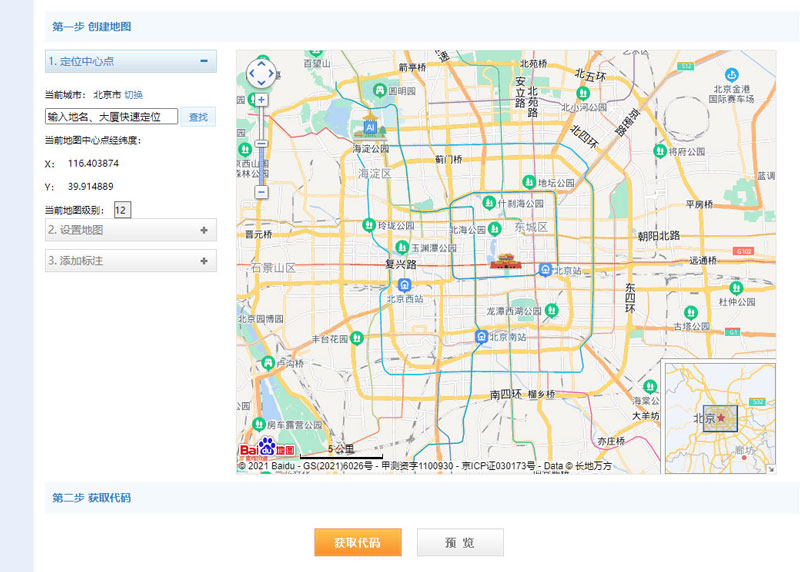800x572 pixels.
Task: Click the 第二步 获取代码 heading
Action: tap(92, 498)
